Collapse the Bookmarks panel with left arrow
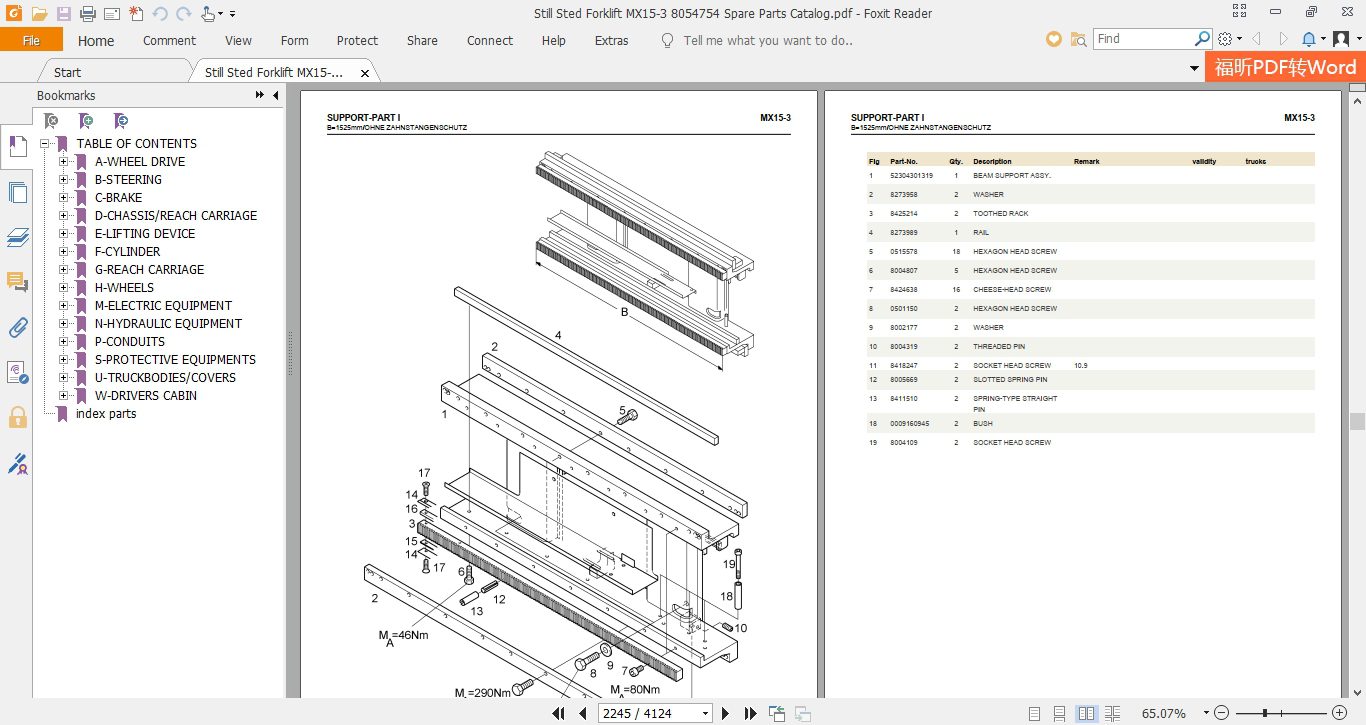Image resolution: width=1366 pixels, height=725 pixels. pos(275,95)
